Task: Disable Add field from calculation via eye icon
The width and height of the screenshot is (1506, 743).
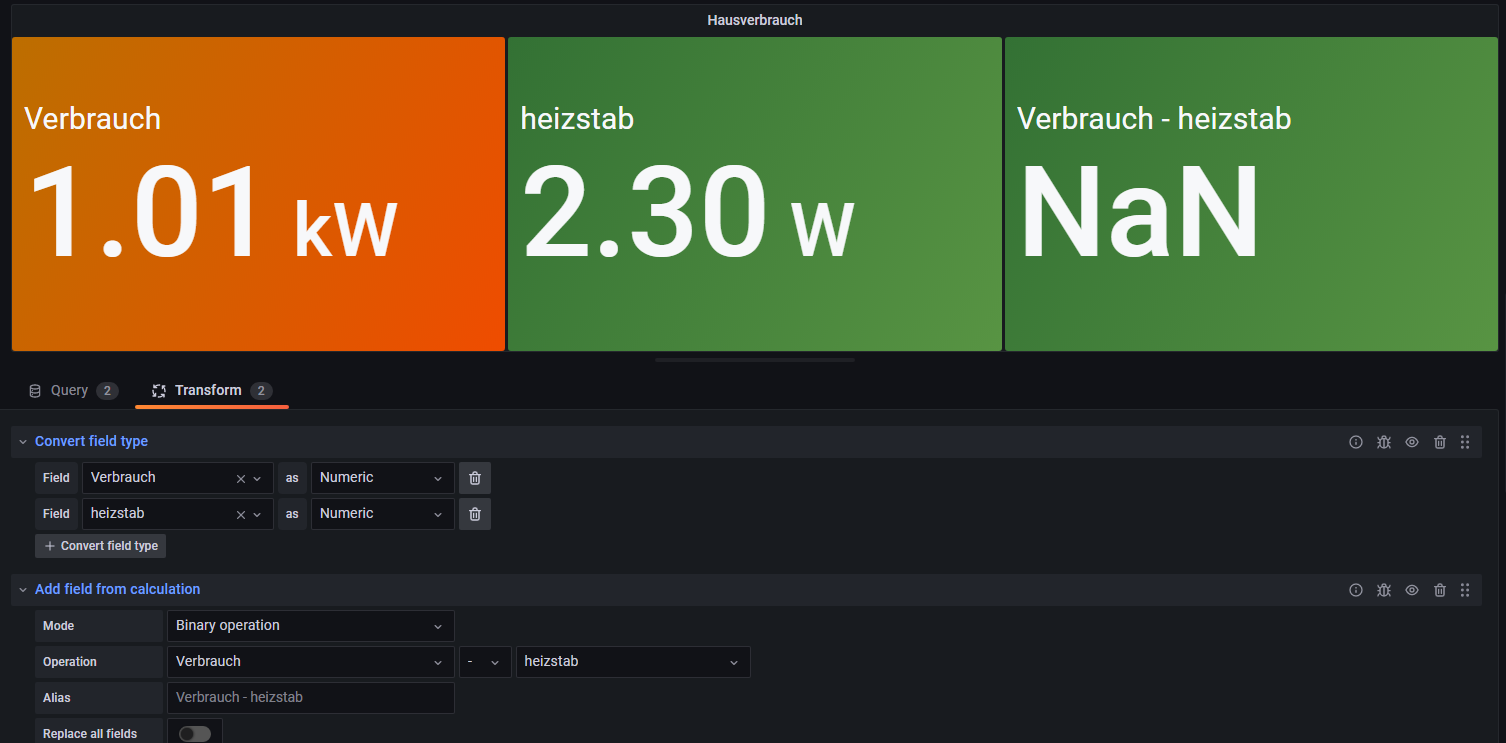Action: (x=1412, y=590)
